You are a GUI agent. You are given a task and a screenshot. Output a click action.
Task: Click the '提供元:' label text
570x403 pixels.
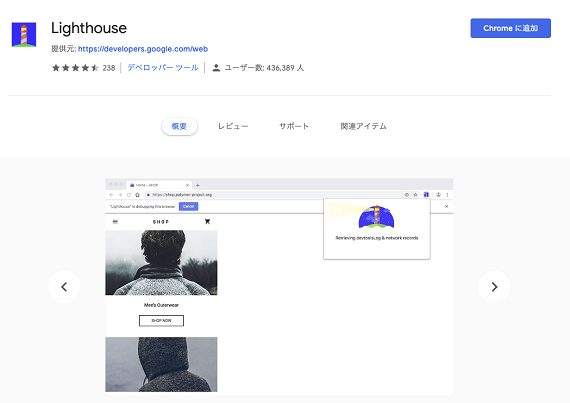[63, 49]
